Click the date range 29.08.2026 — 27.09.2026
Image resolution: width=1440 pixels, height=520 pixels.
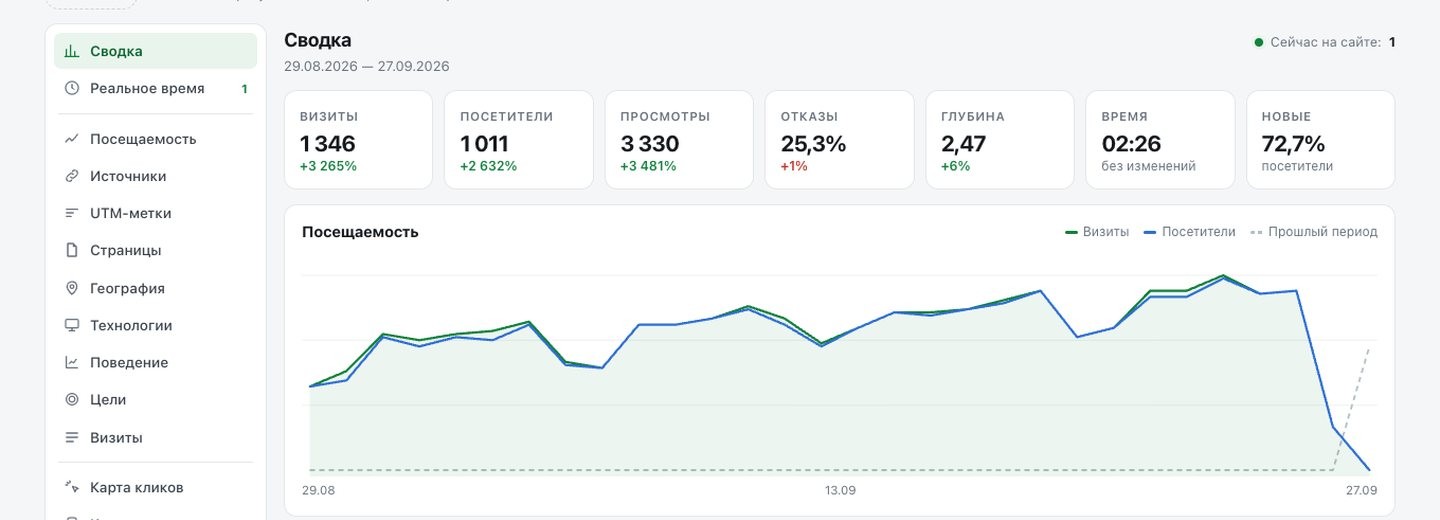pyautogui.click(x=367, y=66)
